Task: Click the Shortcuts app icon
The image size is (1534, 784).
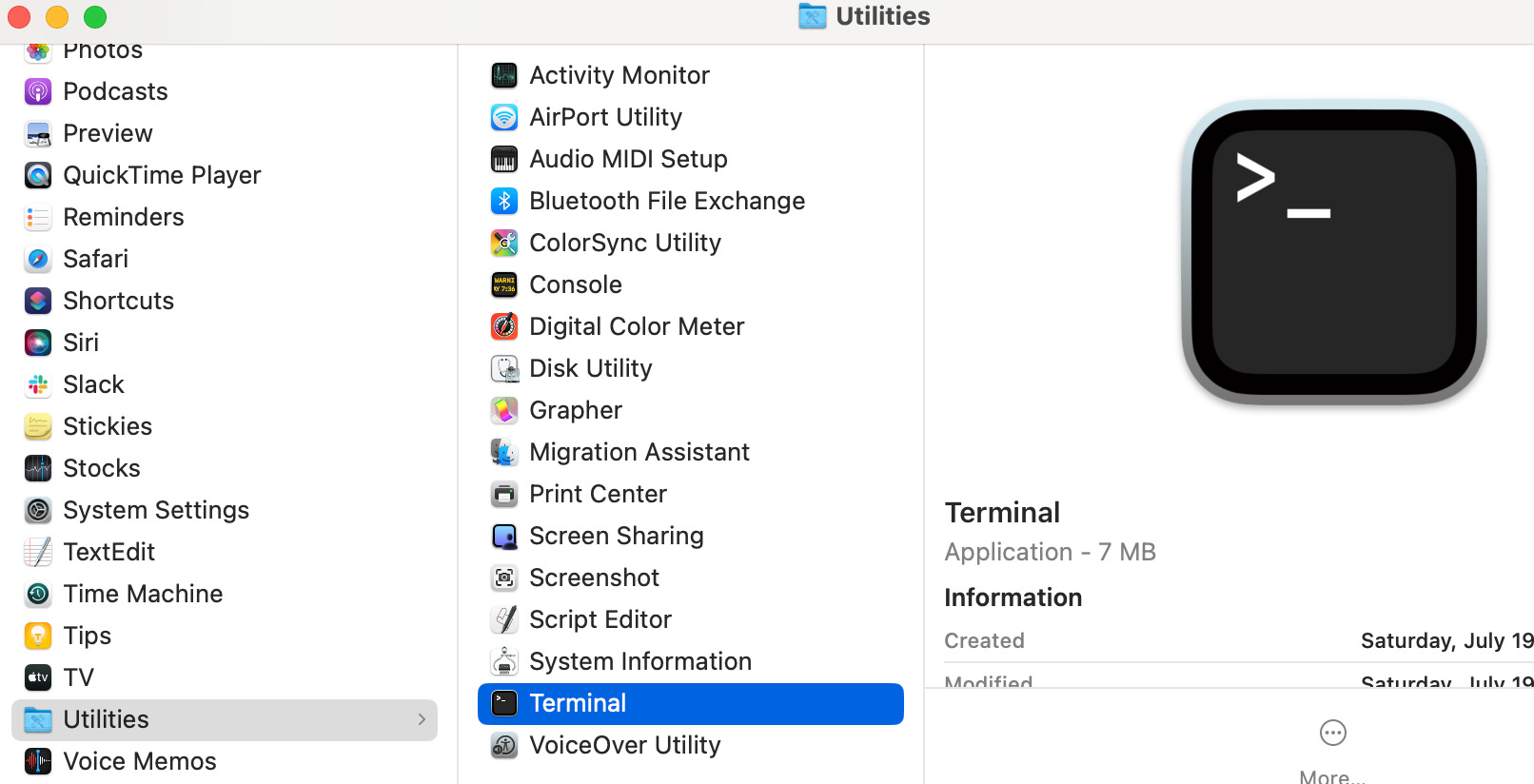Action: (x=38, y=301)
